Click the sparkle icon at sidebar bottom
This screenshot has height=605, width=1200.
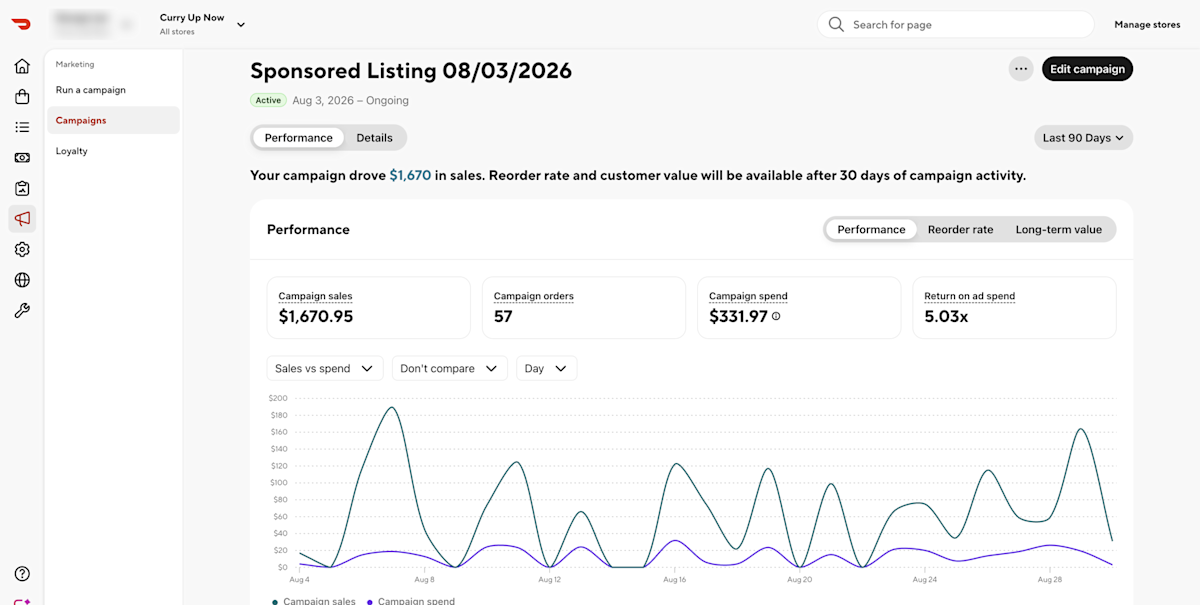[22, 601]
